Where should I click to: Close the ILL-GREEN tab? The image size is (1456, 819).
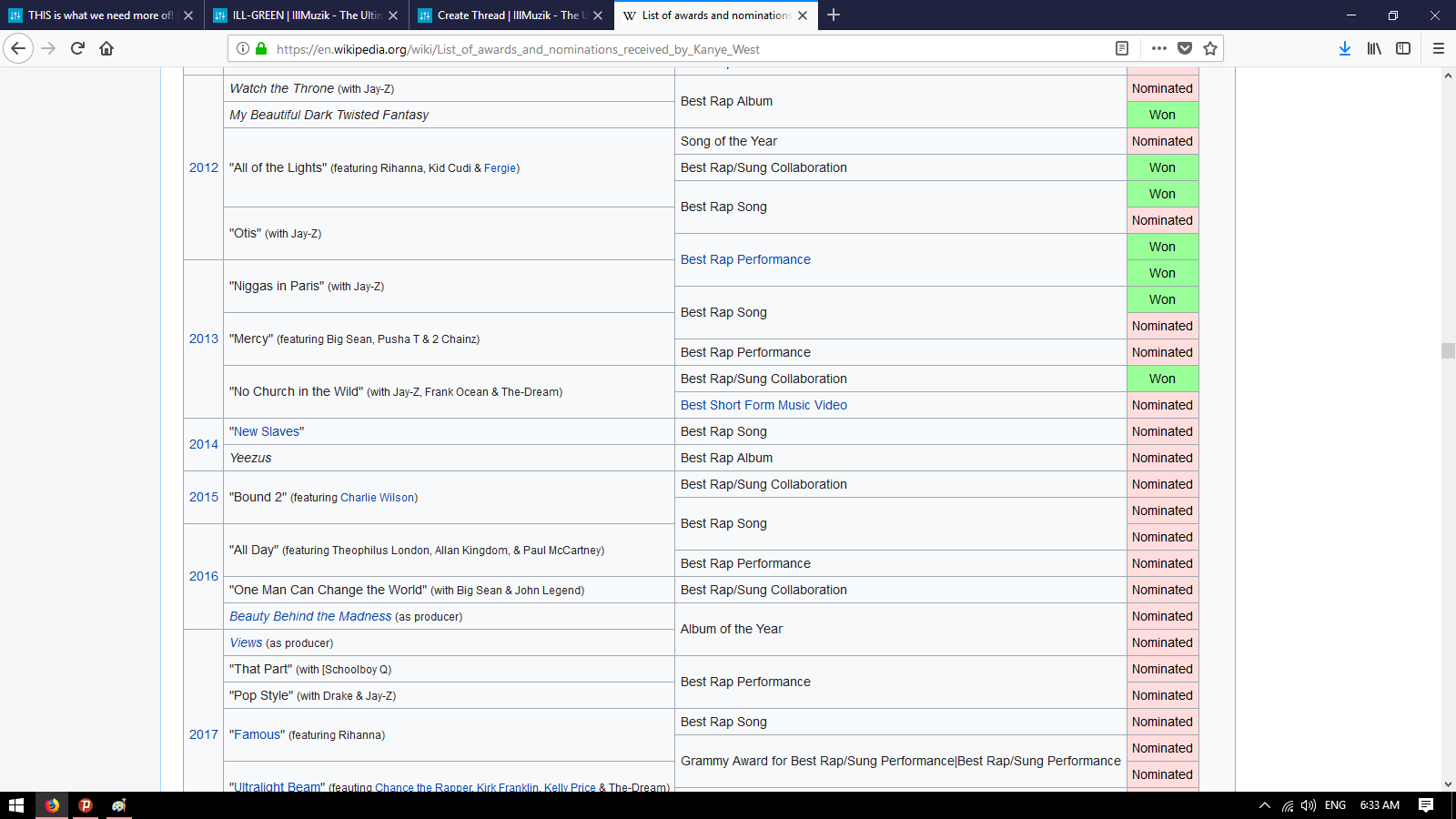[x=393, y=15]
